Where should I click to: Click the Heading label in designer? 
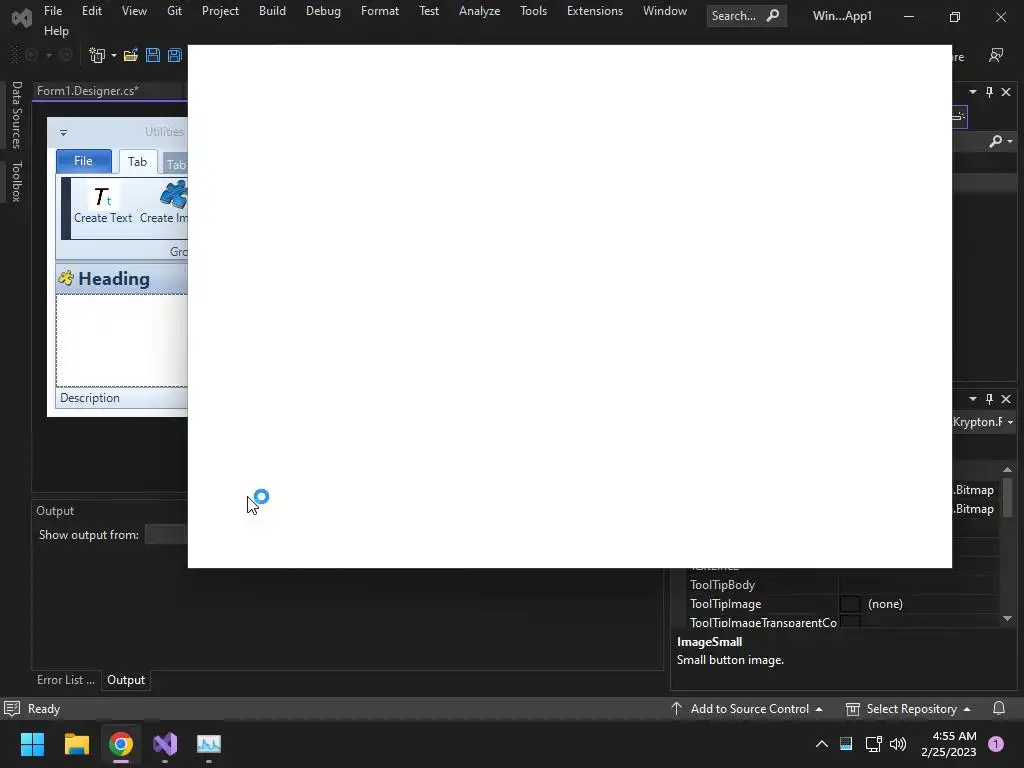pos(114,279)
